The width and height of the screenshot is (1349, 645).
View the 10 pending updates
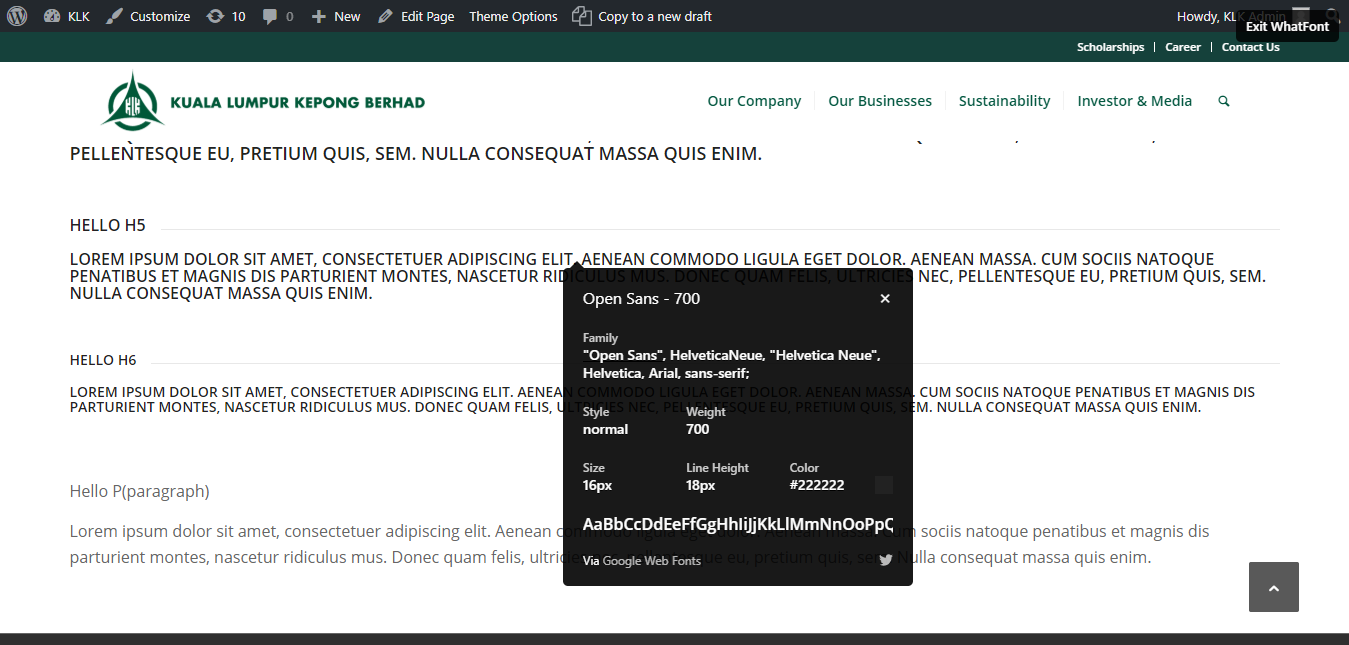[226, 16]
